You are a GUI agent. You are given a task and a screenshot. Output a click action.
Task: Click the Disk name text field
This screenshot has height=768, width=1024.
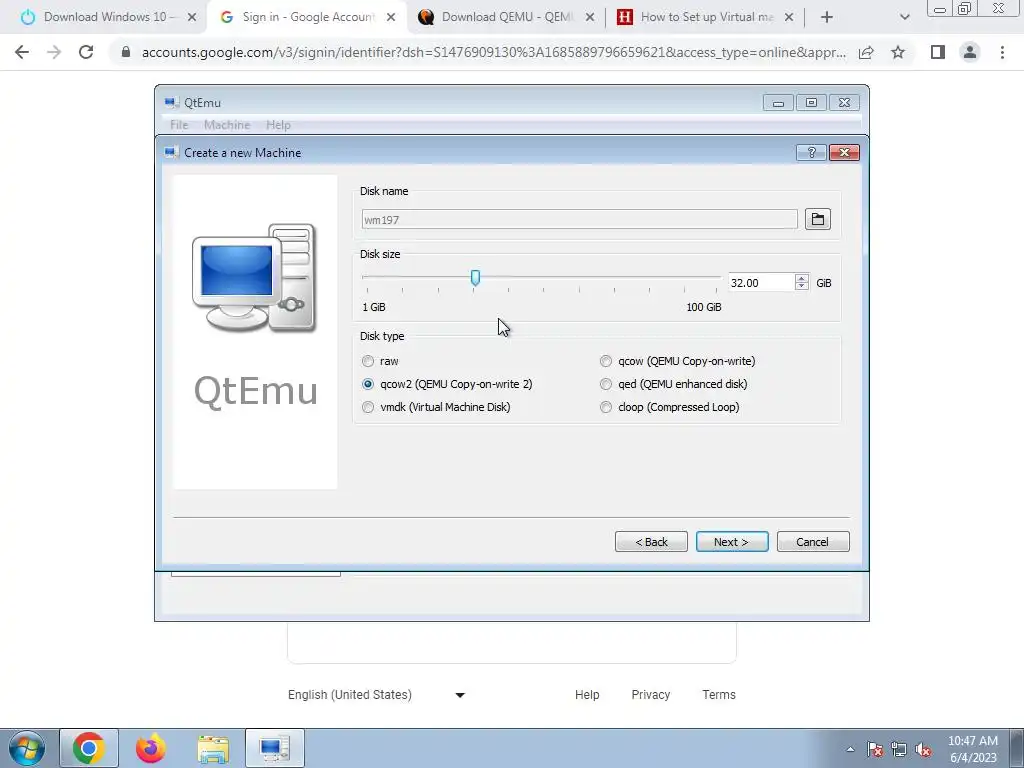(x=579, y=219)
